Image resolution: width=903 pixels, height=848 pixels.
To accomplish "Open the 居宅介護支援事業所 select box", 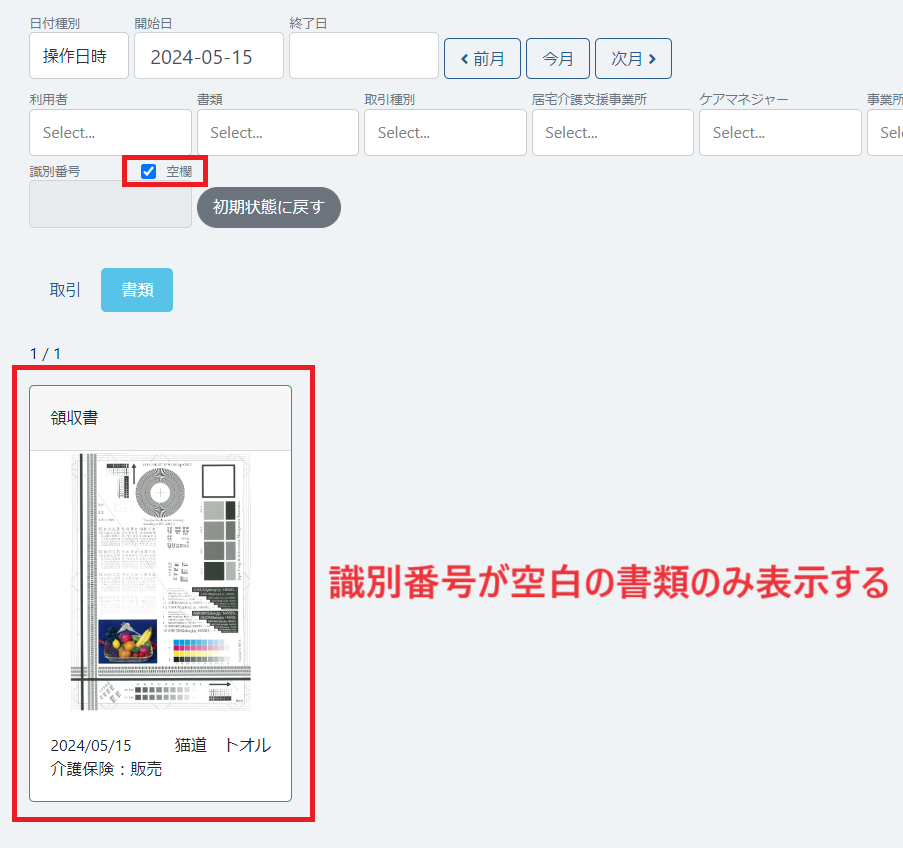I will pos(612,132).
